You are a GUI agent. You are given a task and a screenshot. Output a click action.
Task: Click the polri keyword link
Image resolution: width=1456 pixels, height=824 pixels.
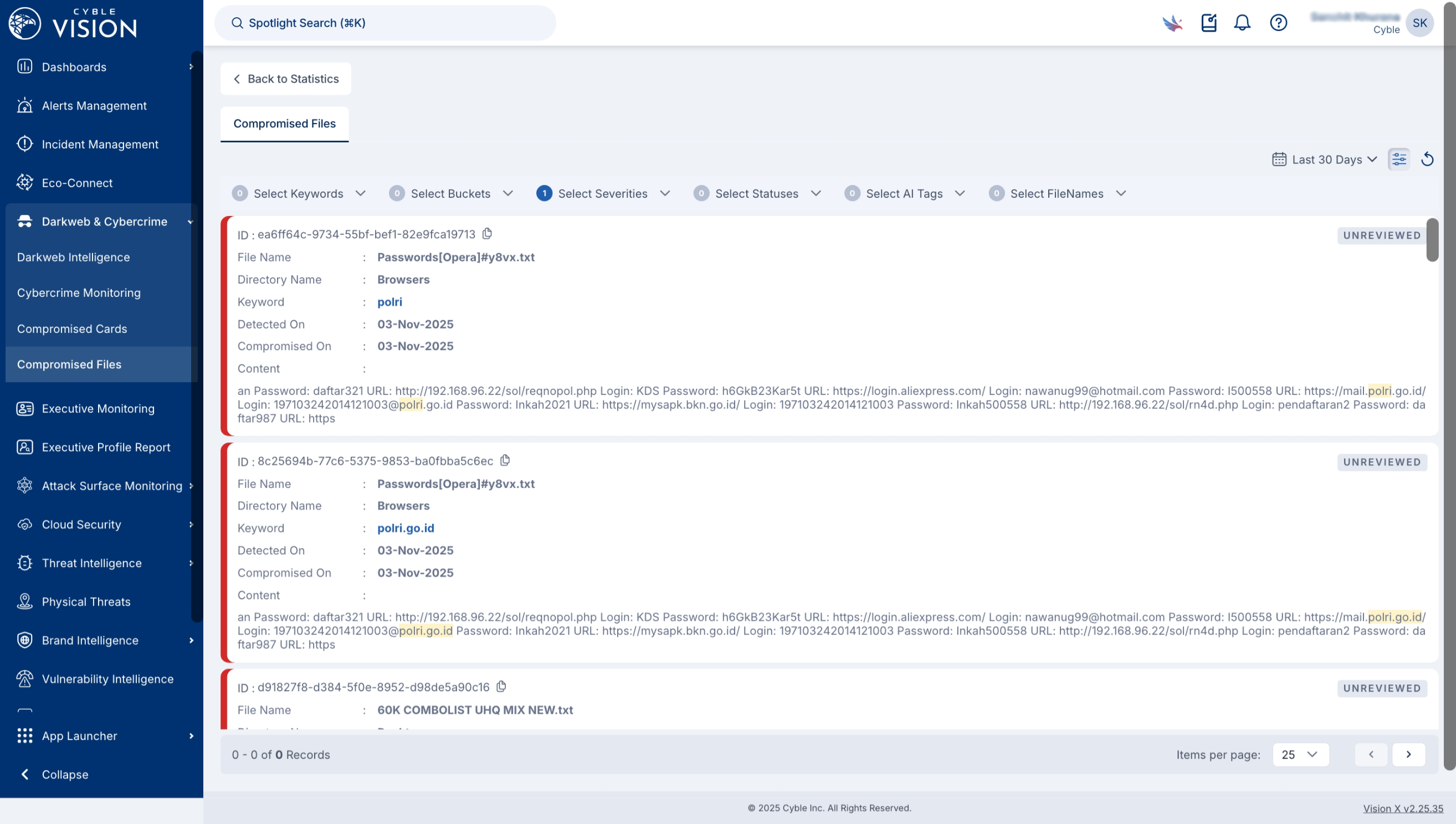coord(390,302)
